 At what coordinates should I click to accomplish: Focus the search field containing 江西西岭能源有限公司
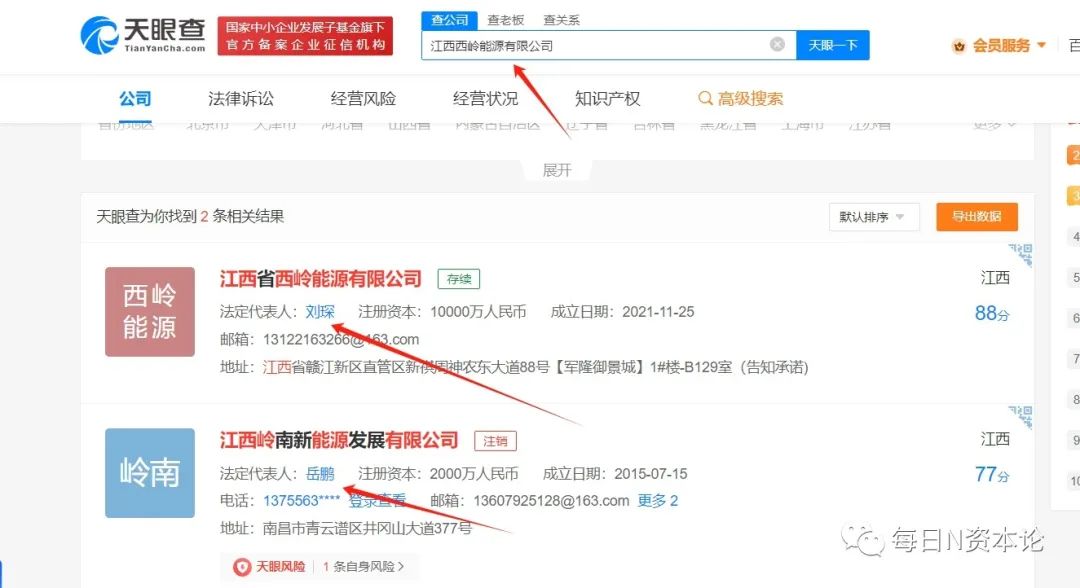coord(609,45)
